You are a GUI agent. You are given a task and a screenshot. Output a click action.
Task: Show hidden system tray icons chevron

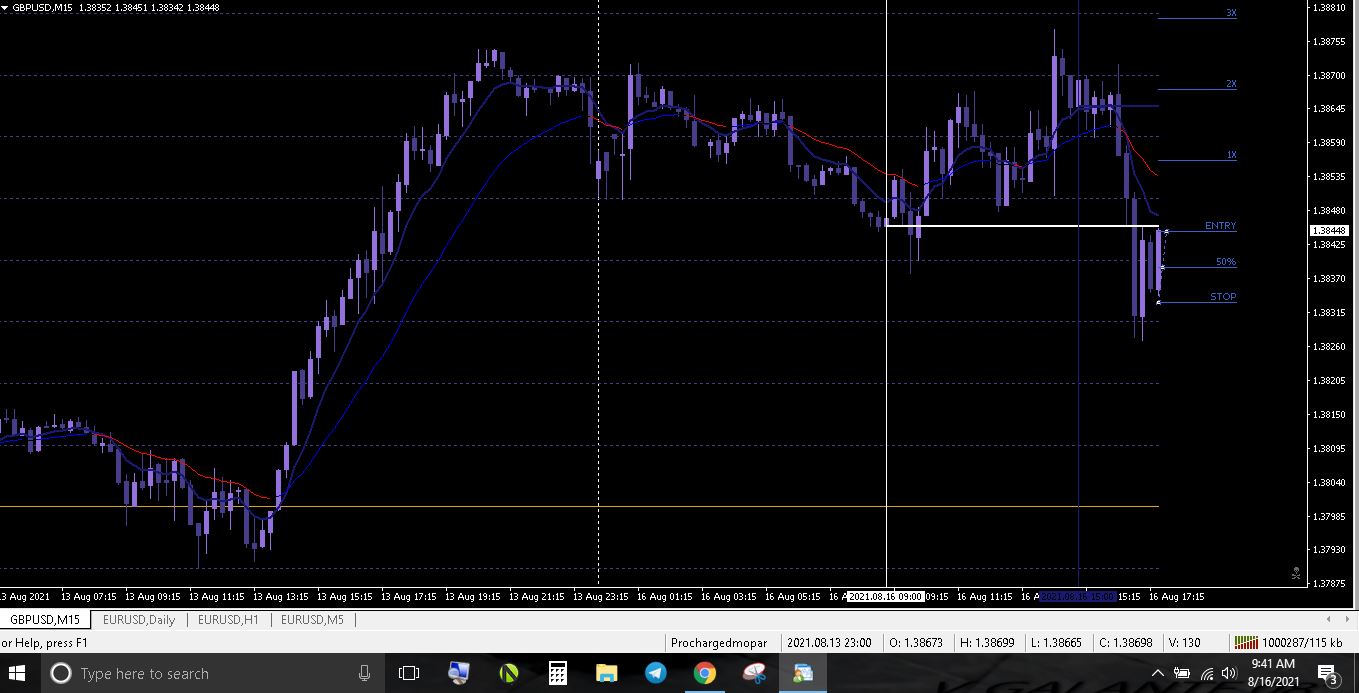[1158, 674]
